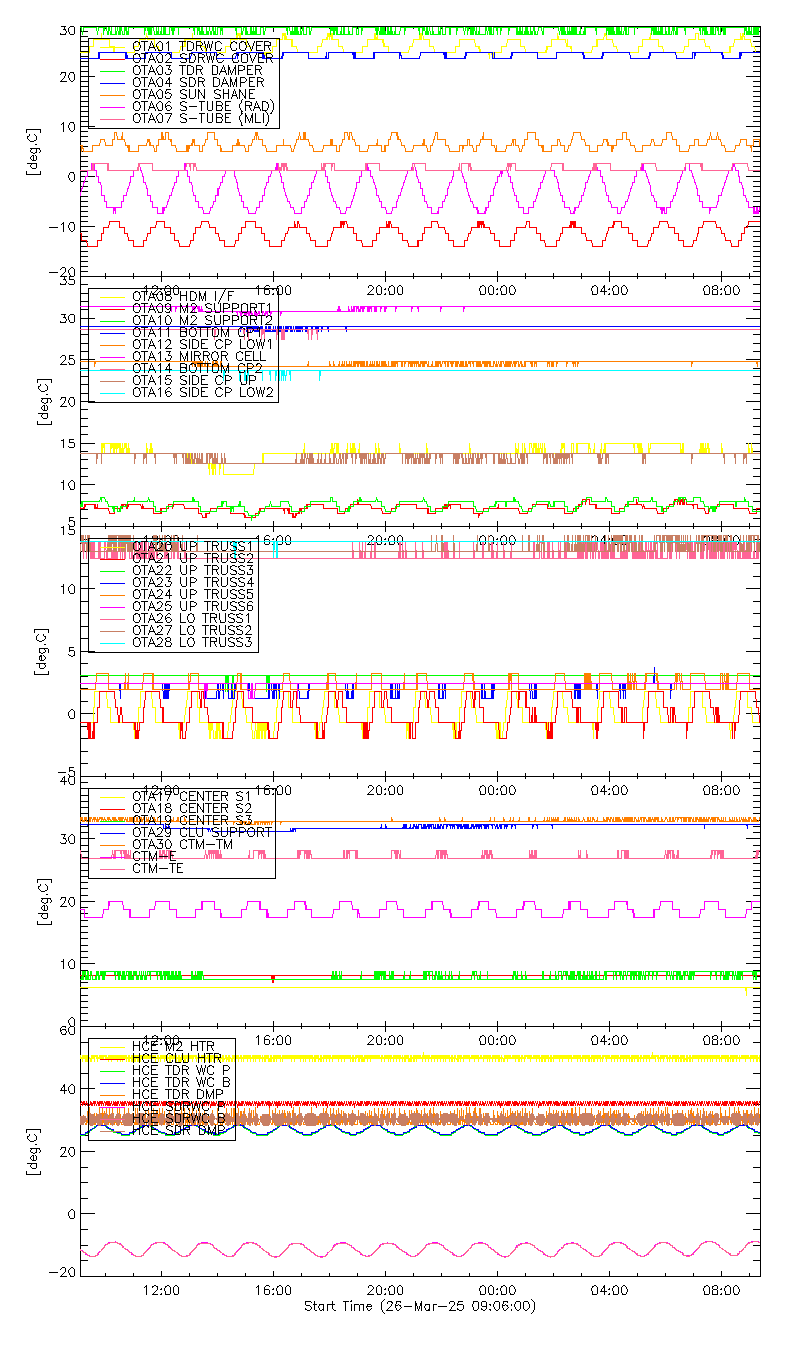The height and width of the screenshot is (1350, 800).
Task: Click the OTA19 CENTER S3 legend label
Action: pyautogui.click(x=193, y=820)
